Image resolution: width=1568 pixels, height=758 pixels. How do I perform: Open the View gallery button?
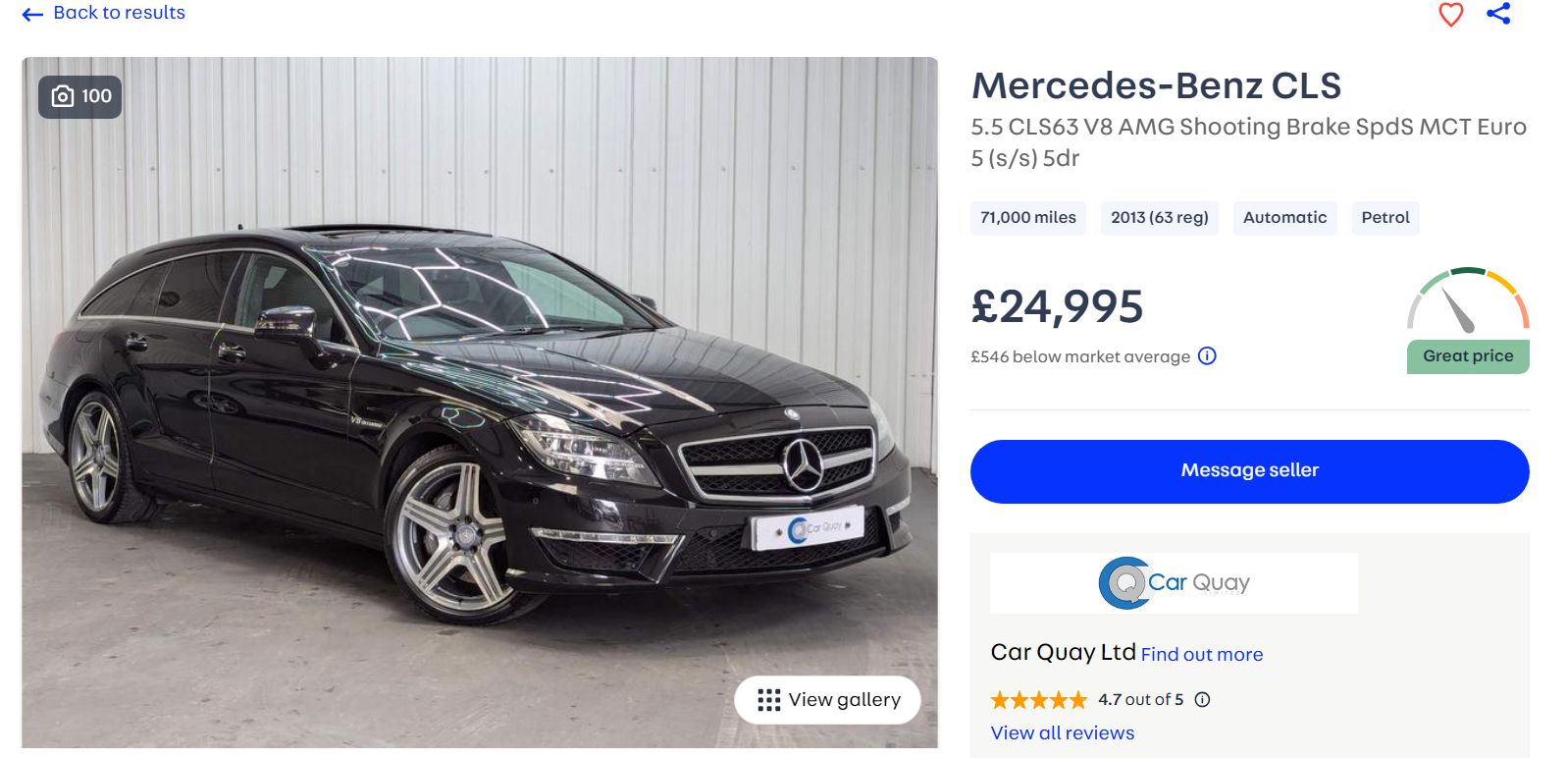827,700
